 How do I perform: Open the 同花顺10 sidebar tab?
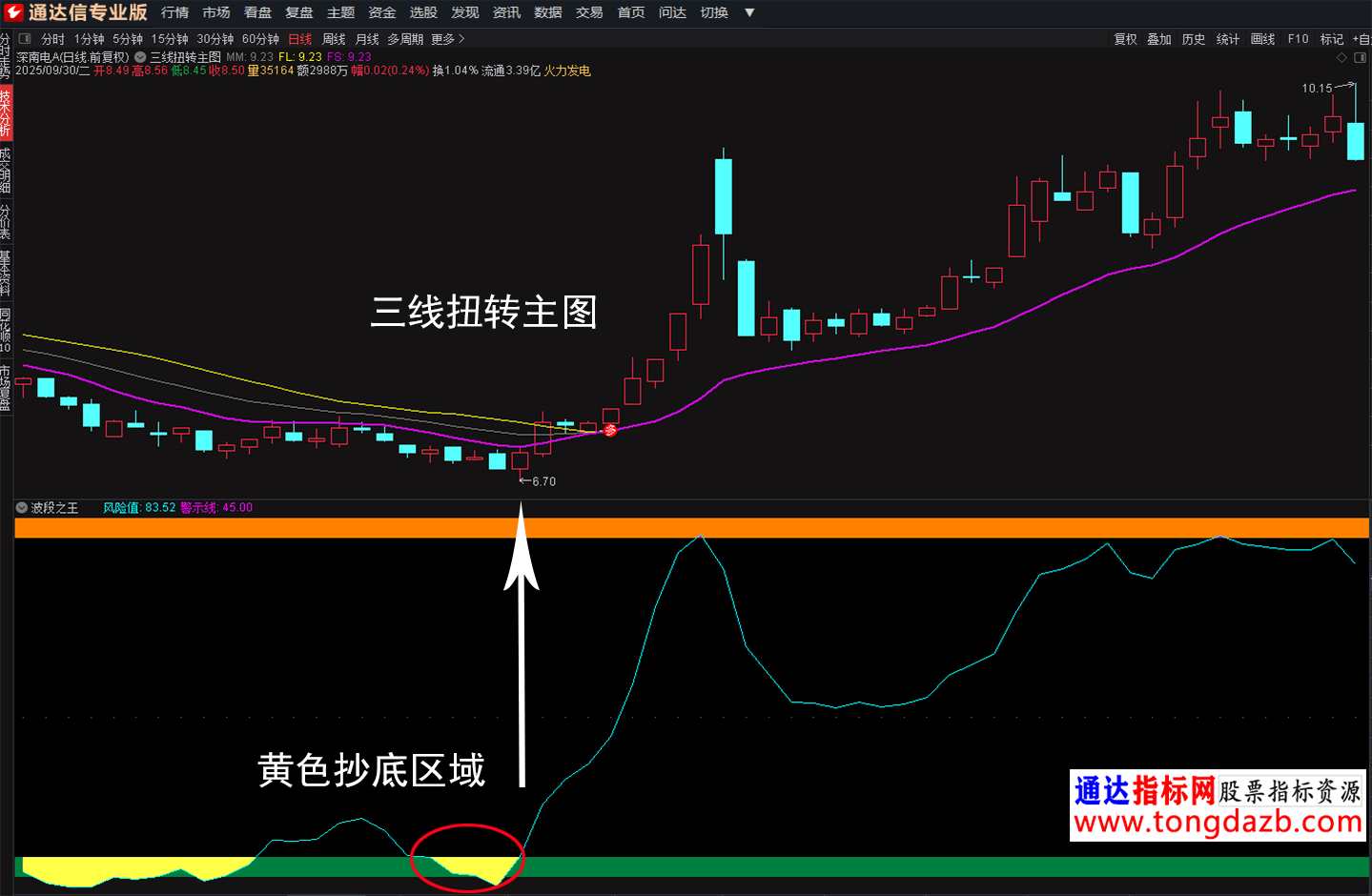[6, 331]
